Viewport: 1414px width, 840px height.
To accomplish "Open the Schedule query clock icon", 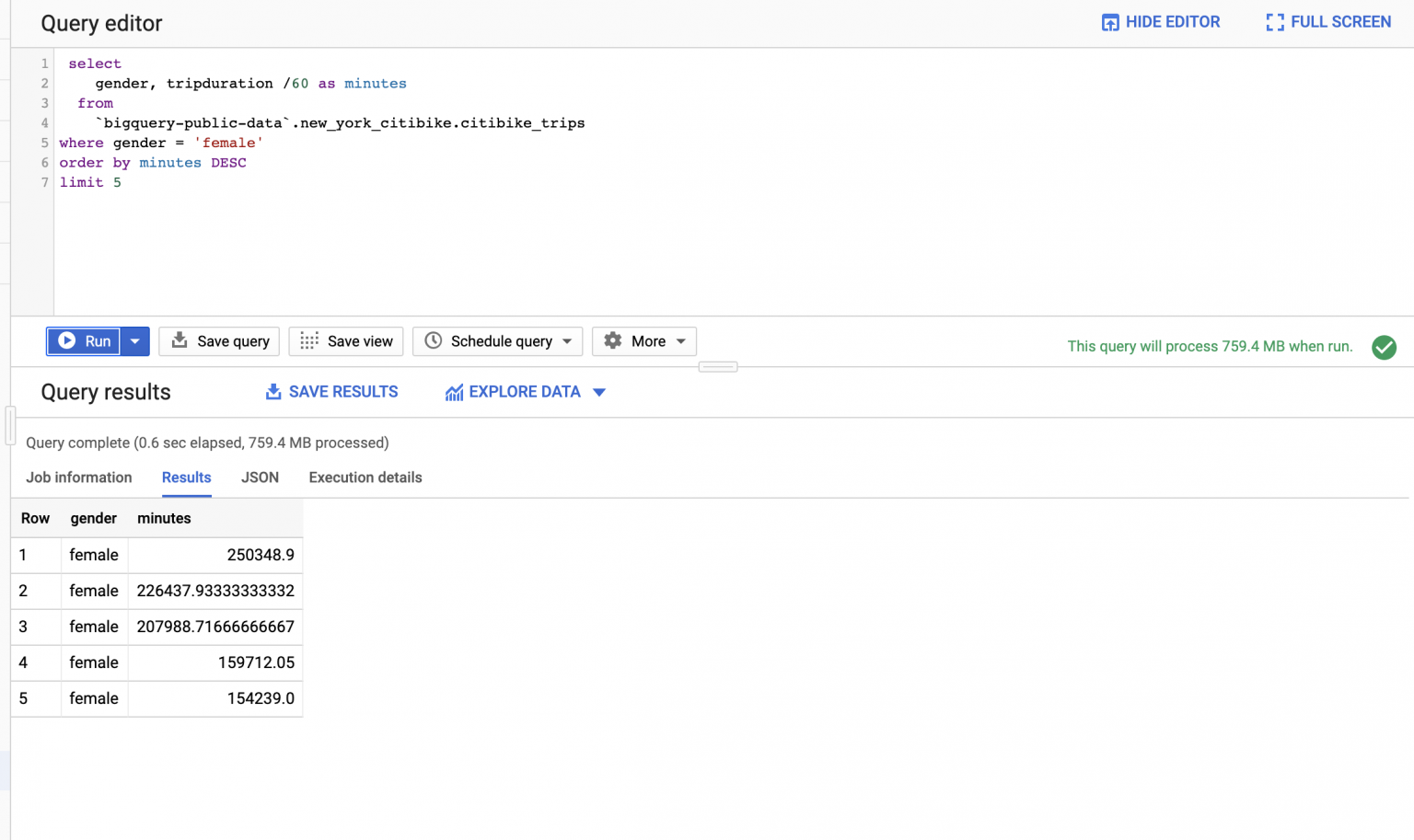I will click(433, 341).
